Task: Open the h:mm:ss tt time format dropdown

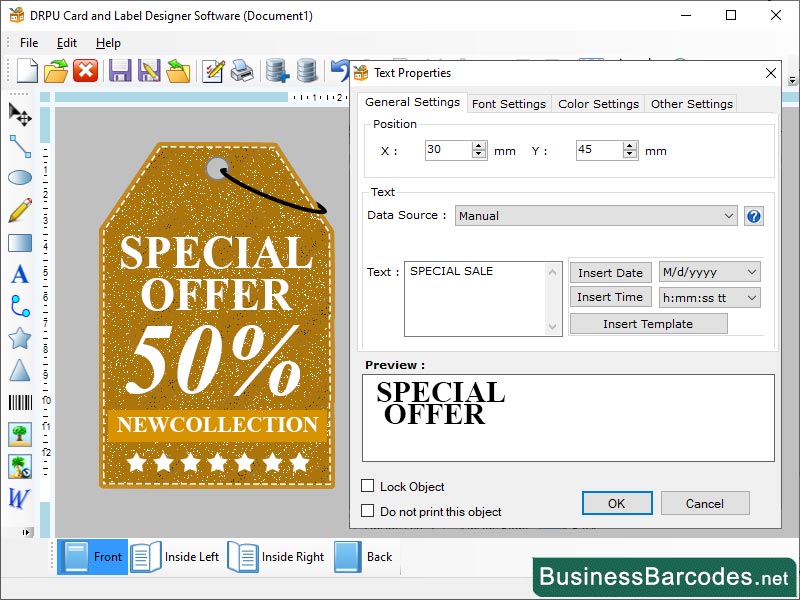Action: pyautogui.click(x=753, y=297)
